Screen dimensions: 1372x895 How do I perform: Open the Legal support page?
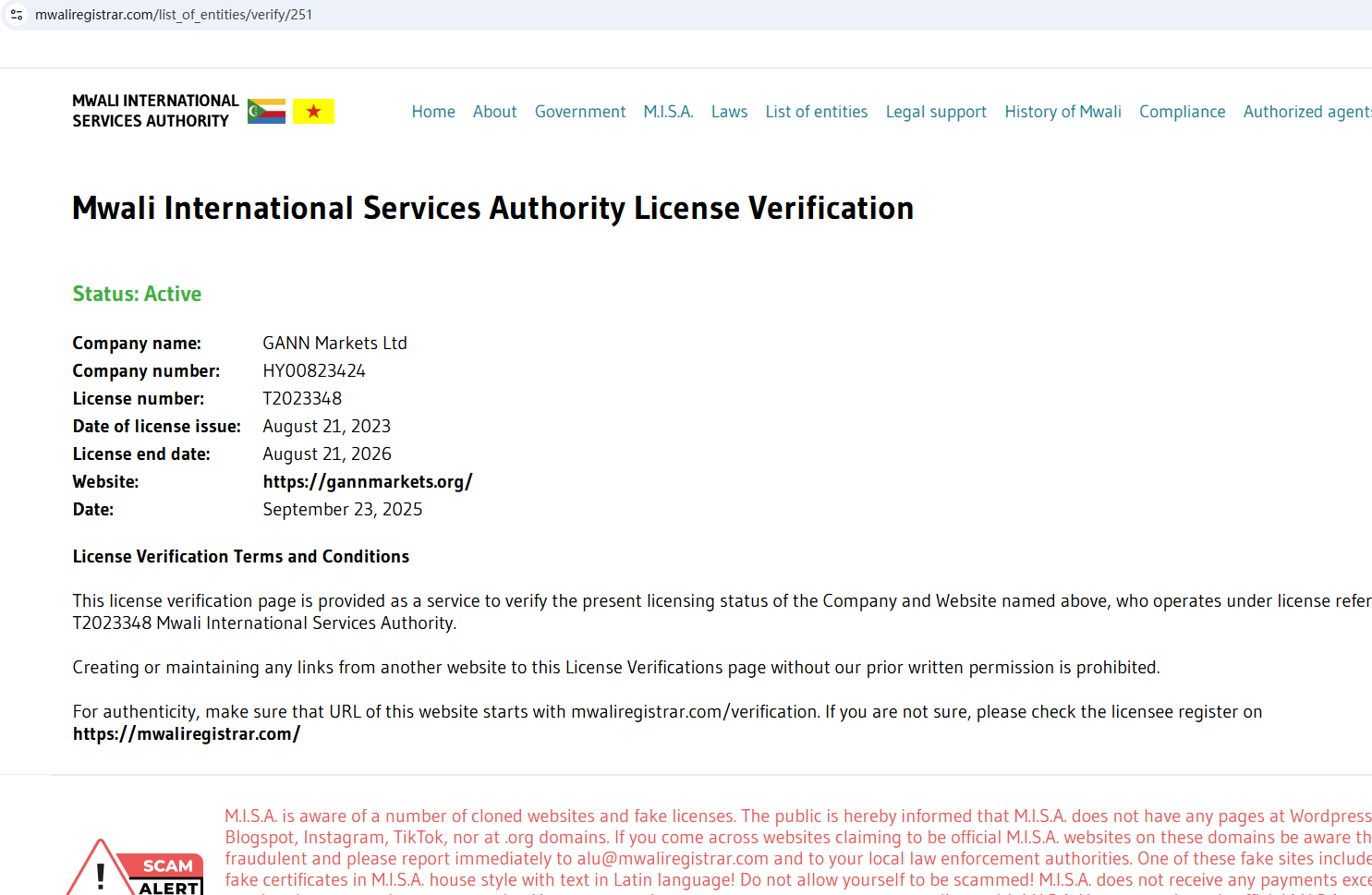click(x=936, y=112)
